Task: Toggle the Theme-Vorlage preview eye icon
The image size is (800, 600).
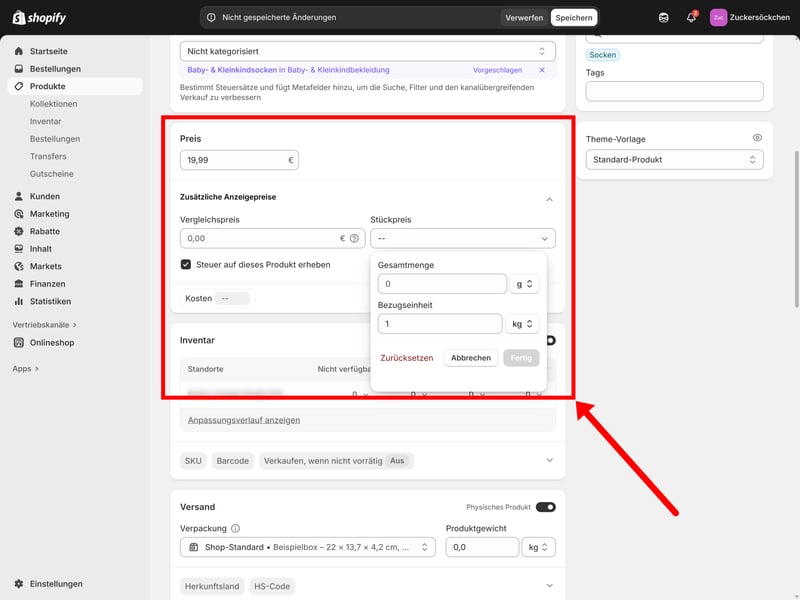Action: 757,138
